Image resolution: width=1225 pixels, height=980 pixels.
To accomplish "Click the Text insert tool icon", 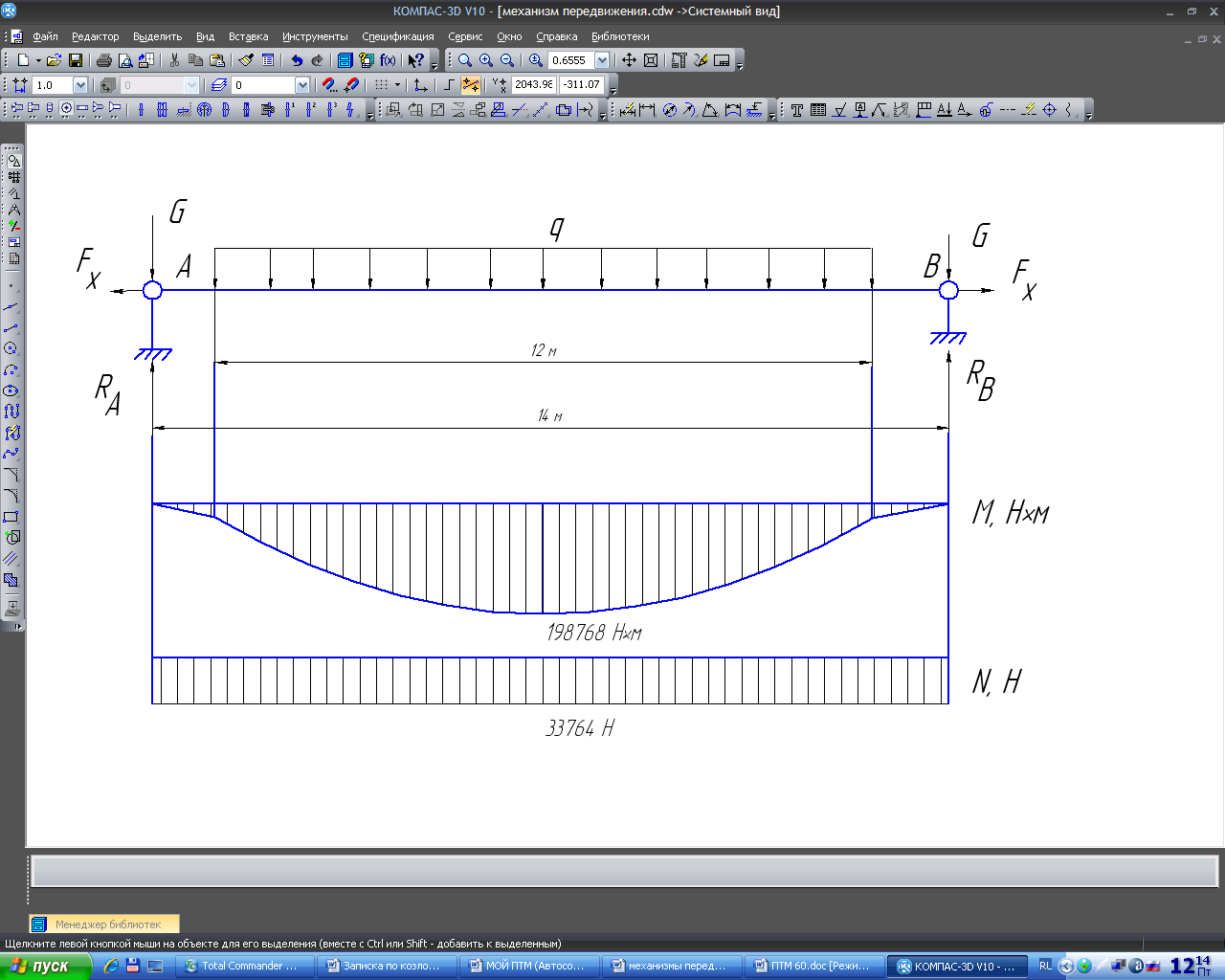I will (796, 110).
